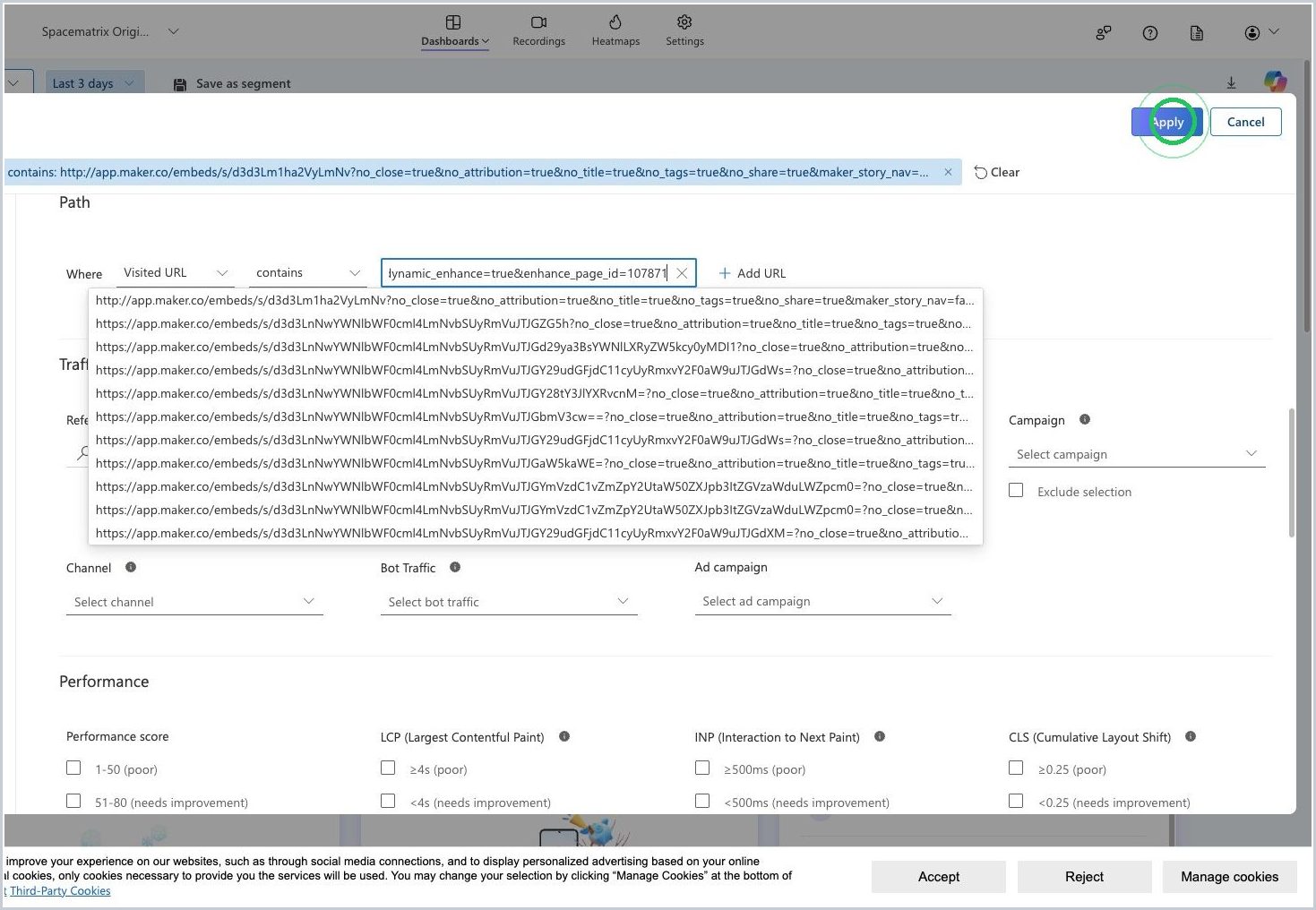The width and height of the screenshot is (1316, 910).
Task: Show Channel info icon
Action: [x=131, y=567]
